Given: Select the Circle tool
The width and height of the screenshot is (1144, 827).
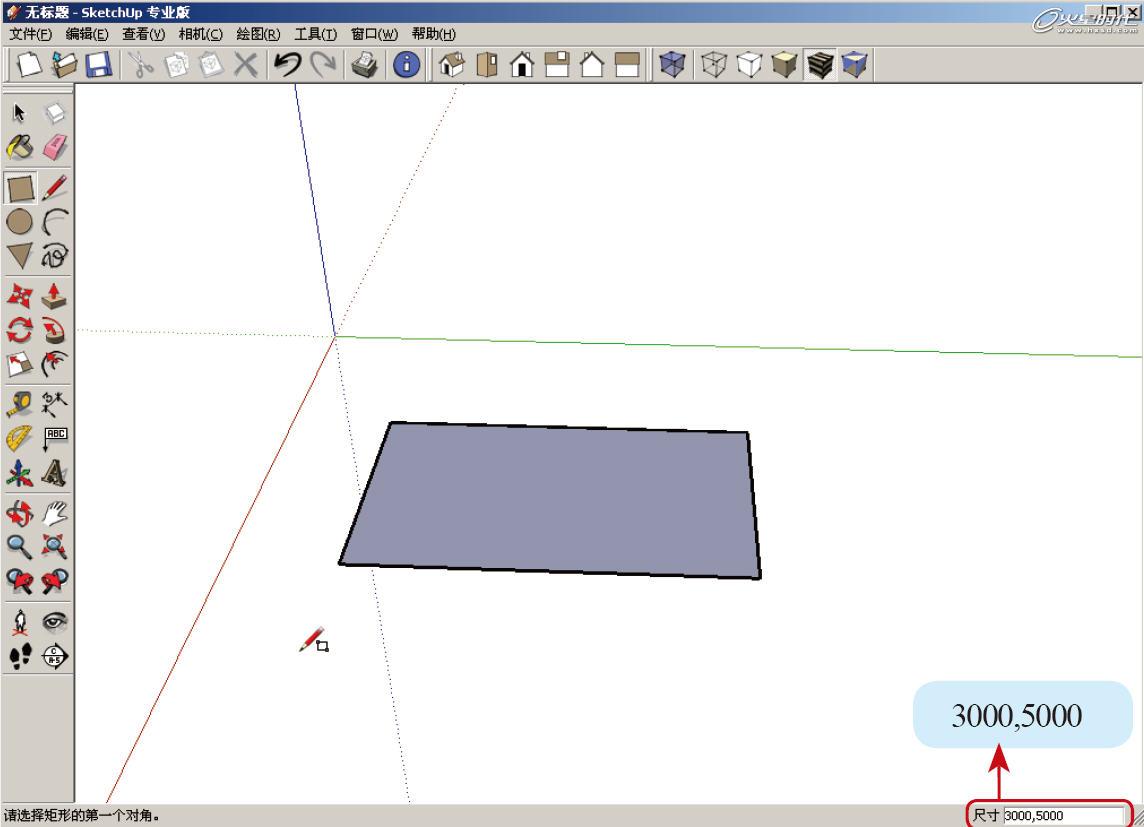Looking at the screenshot, I should click(20, 222).
